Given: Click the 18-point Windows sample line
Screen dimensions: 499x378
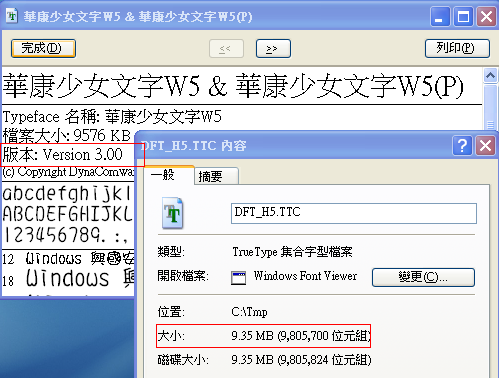Looking at the screenshot, I should coord(68,279).
